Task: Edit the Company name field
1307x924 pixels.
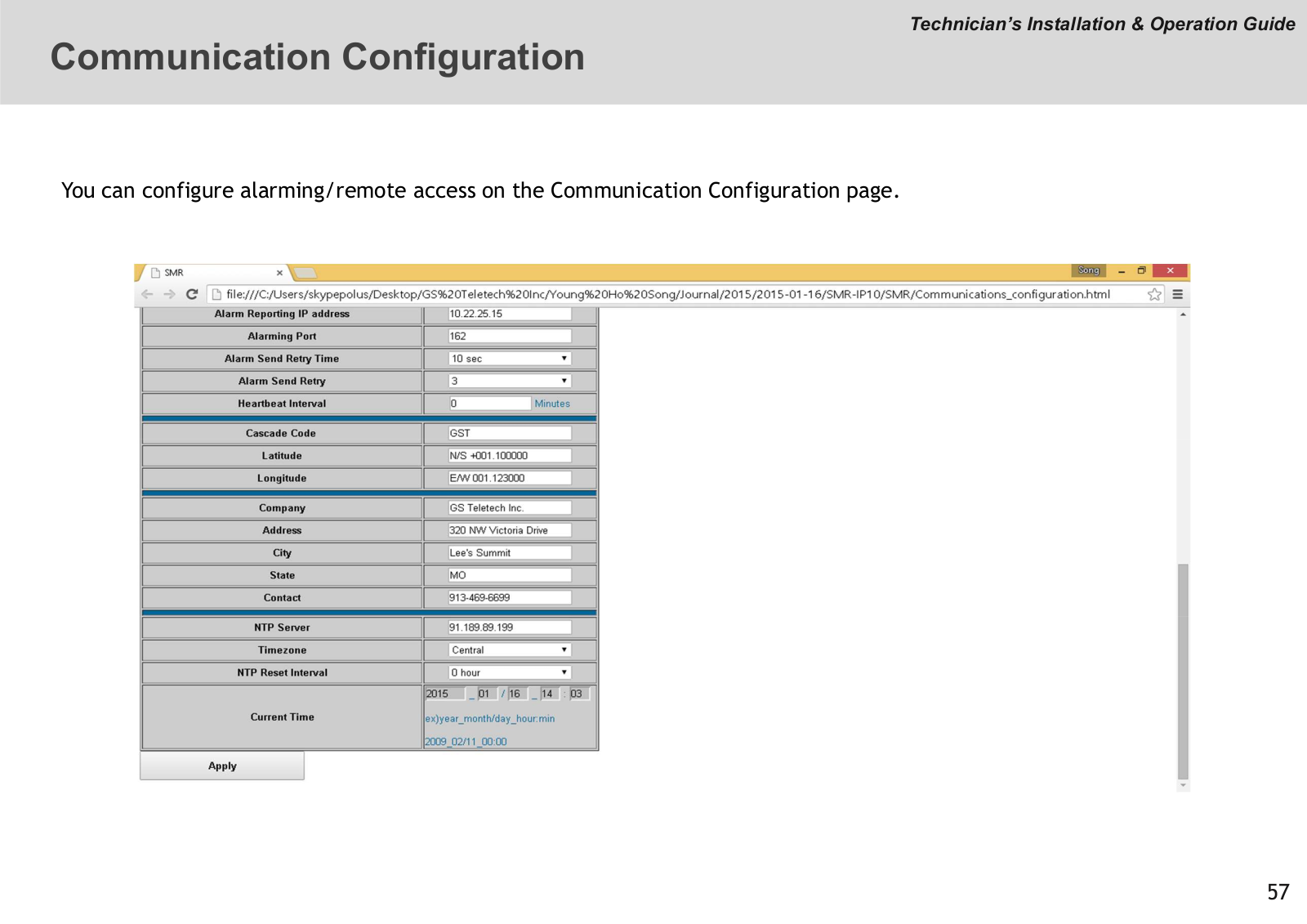Action: click(x=510, y=507)
